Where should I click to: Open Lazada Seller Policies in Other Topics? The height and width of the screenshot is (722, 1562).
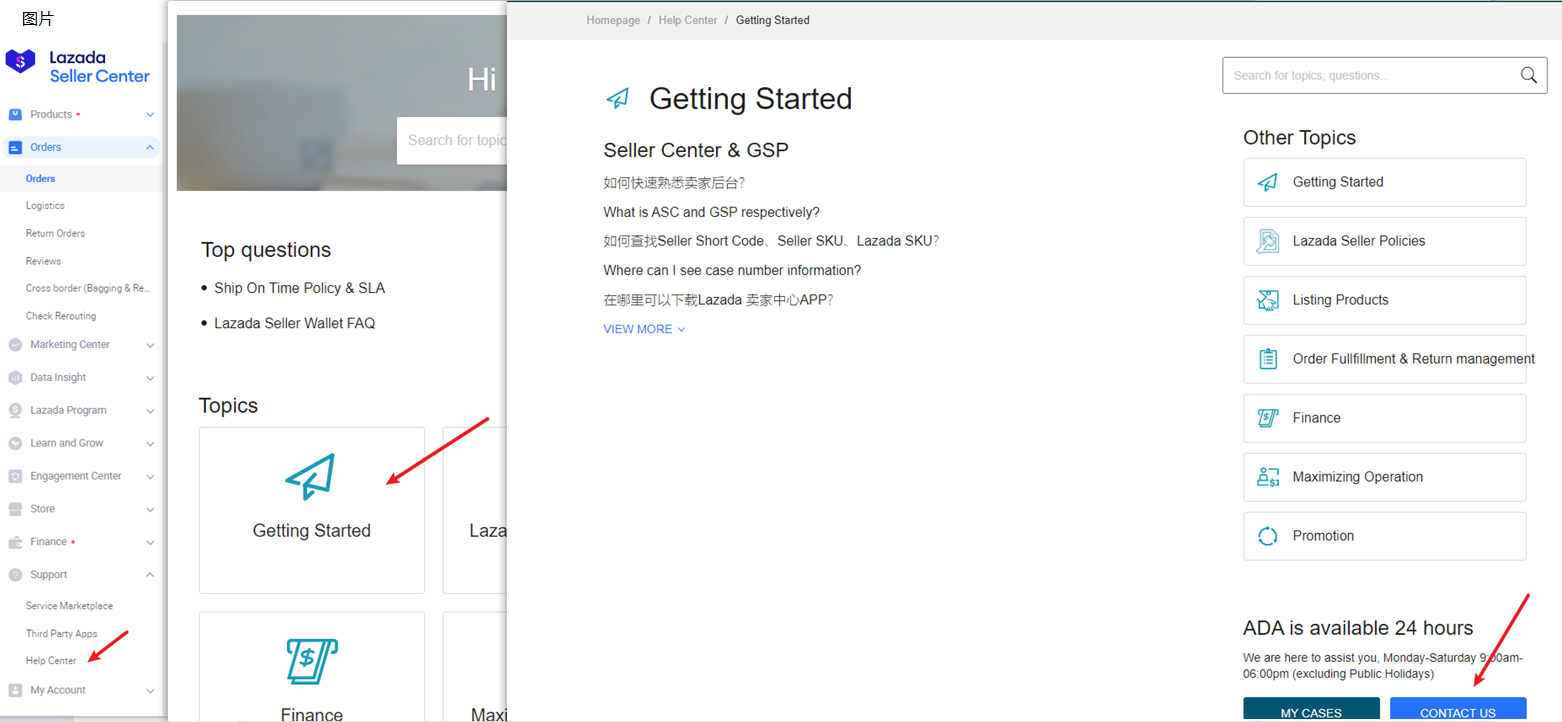pyautogui.click(x=1385, y=241)
